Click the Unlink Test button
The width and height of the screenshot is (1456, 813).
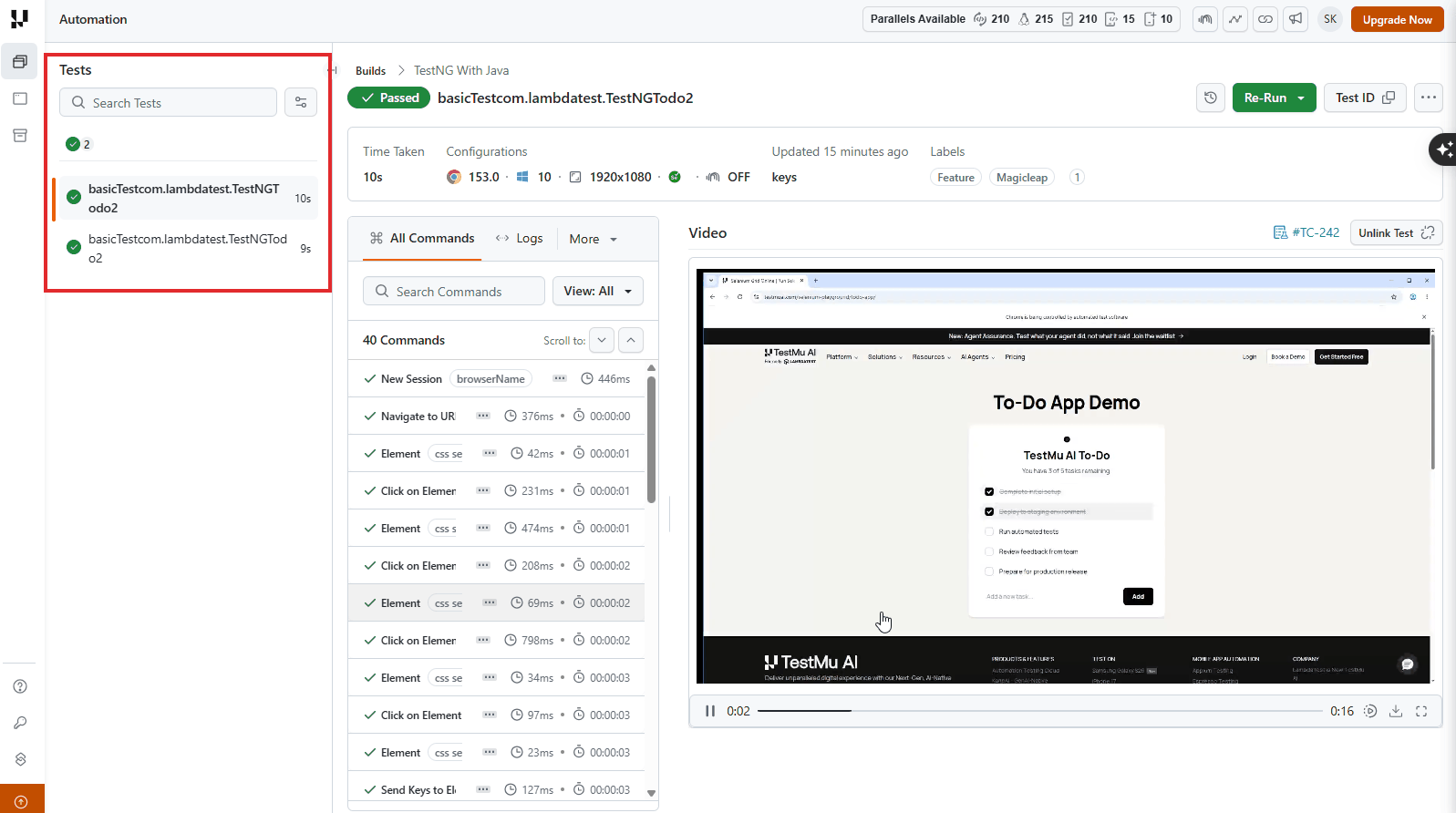[x=1396, y=232]
